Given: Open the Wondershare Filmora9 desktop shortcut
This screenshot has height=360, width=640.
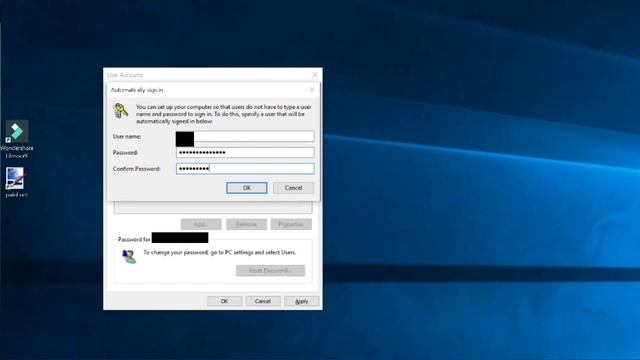Looking at the screenshot, I should pyautogui.click(x=17, y=139).
